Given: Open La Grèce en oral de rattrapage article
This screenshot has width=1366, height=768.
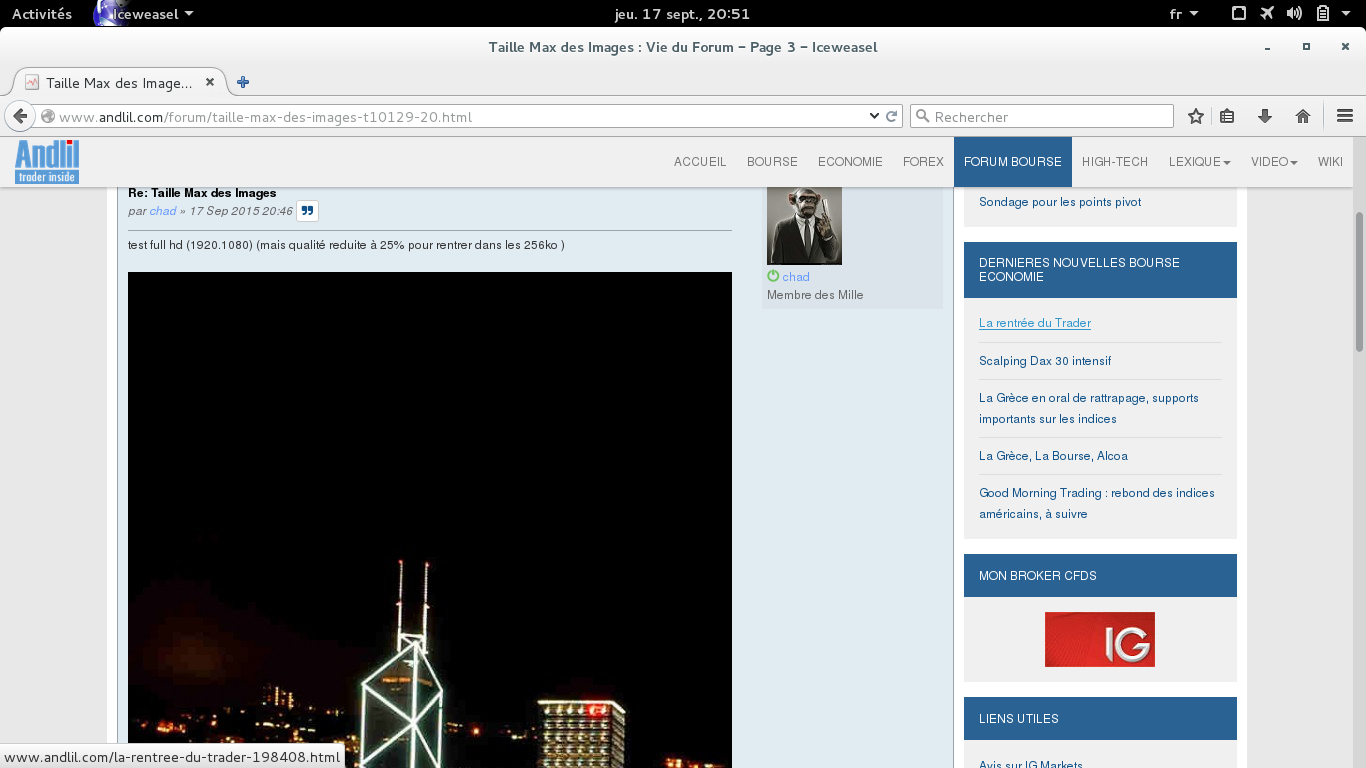Looking at the screenshot, I should [x=1089, y=408].
